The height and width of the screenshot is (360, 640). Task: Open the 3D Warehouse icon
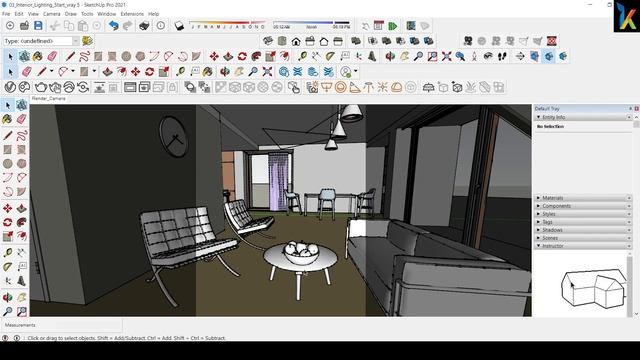[x=284, y=72]
